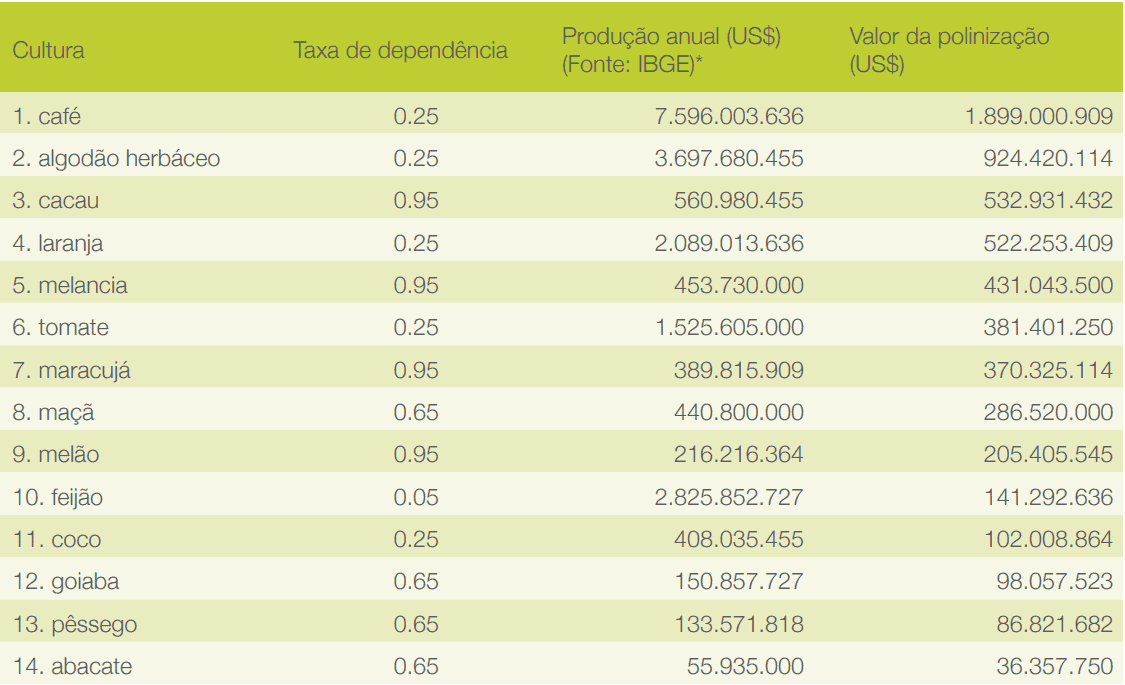The width and height of the screenshot is (1125, 685).
Task: Click the 0.65 dependency rate for maçã
Action: pos(416,413)
